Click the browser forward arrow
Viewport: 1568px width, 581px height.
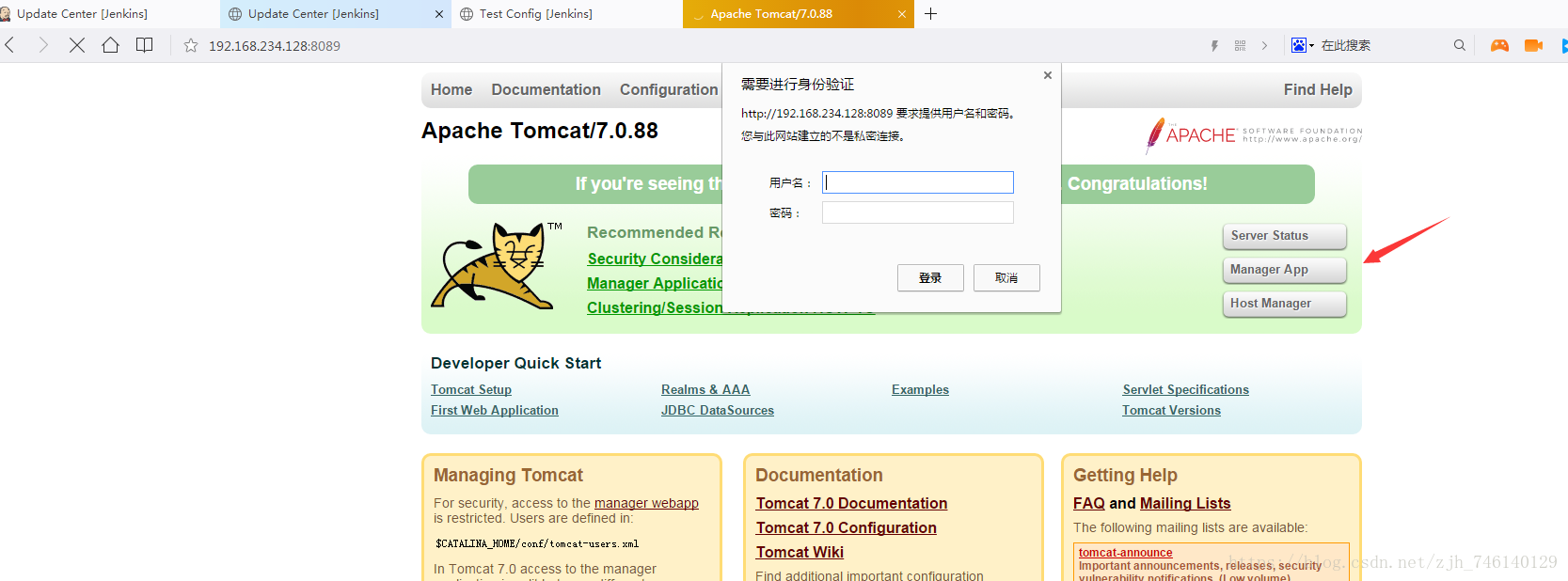[x=43, y=45]
